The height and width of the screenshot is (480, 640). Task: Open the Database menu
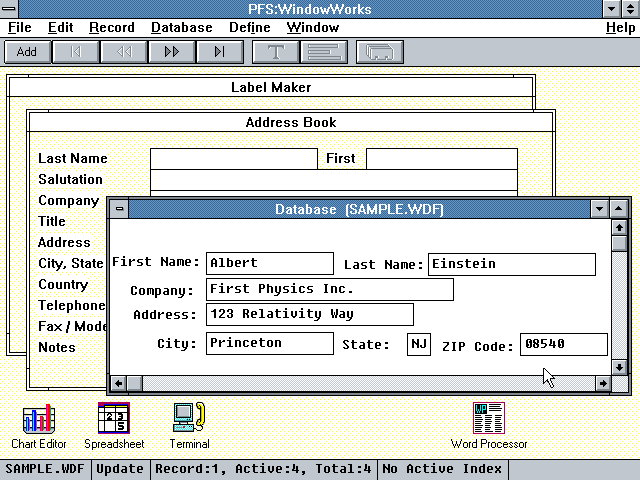pos(182,27)
